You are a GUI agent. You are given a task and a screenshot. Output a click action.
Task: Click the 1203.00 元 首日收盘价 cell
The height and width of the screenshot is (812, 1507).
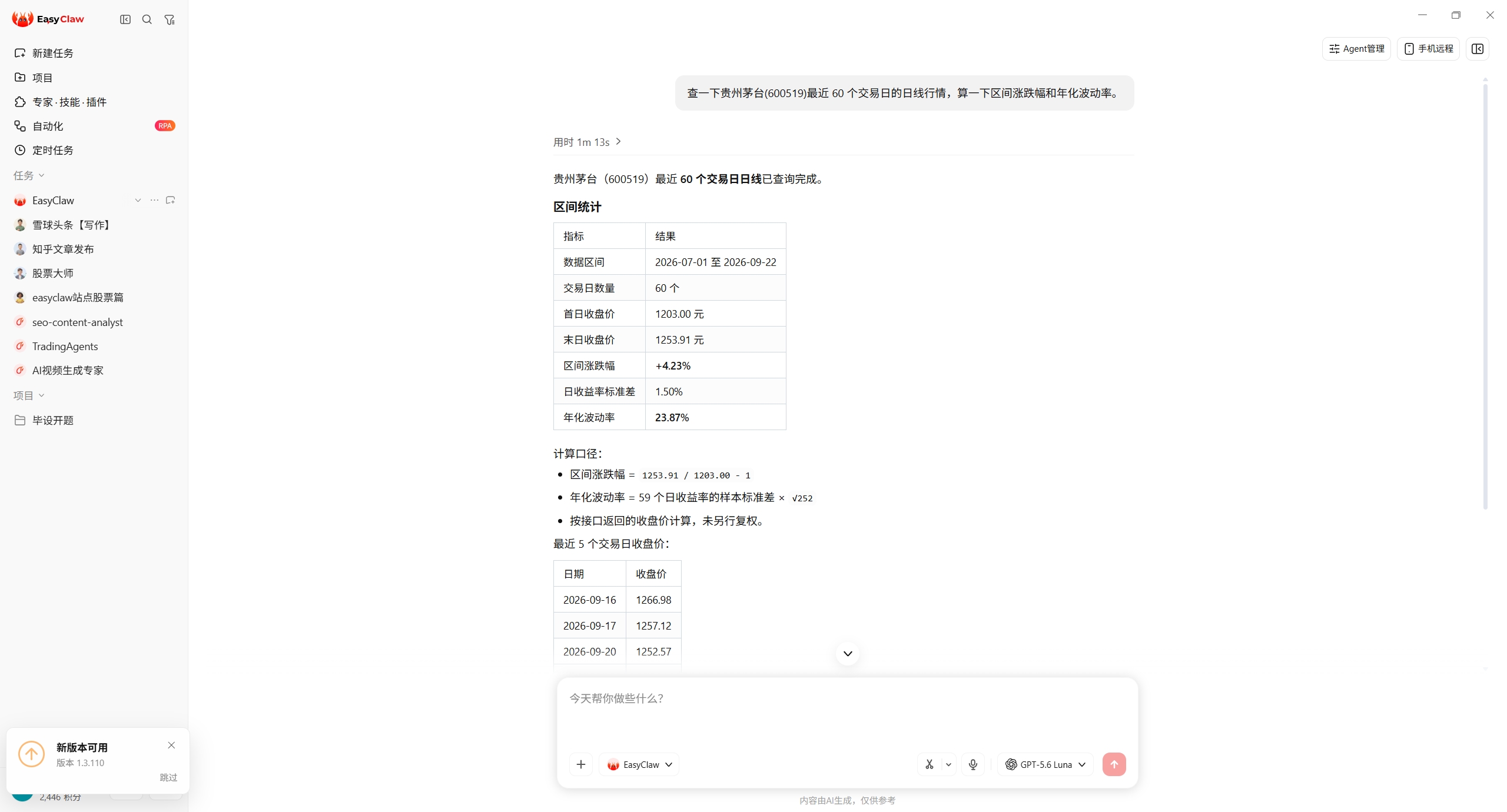pyautogui.click(x=716, y=314)
